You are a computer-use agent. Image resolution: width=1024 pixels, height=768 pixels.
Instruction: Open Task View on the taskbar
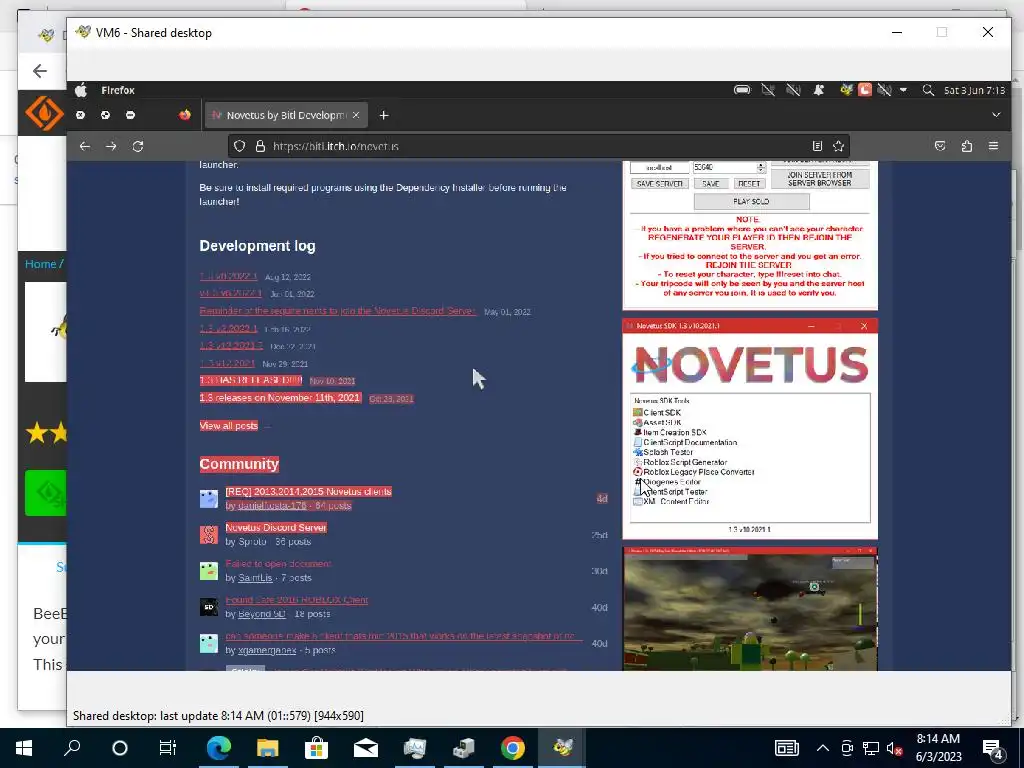(x=168, y=748)
